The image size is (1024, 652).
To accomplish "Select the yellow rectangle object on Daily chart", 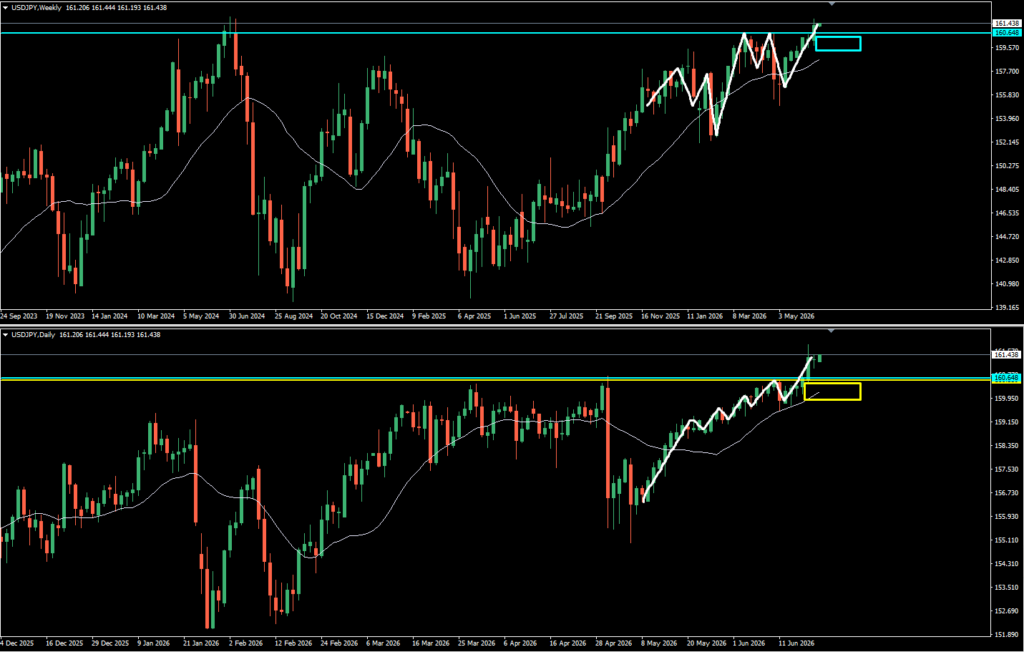I will click(833, 391).
